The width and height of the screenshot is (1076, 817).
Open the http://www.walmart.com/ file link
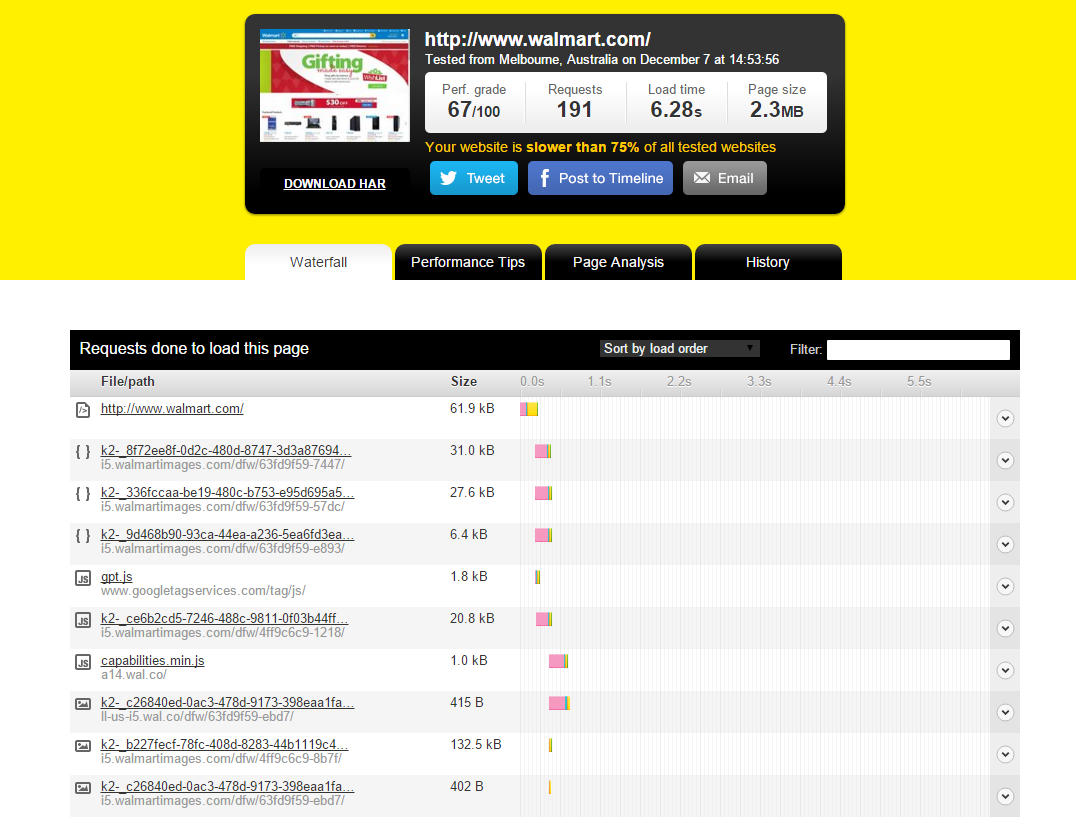tap(172, 408)
